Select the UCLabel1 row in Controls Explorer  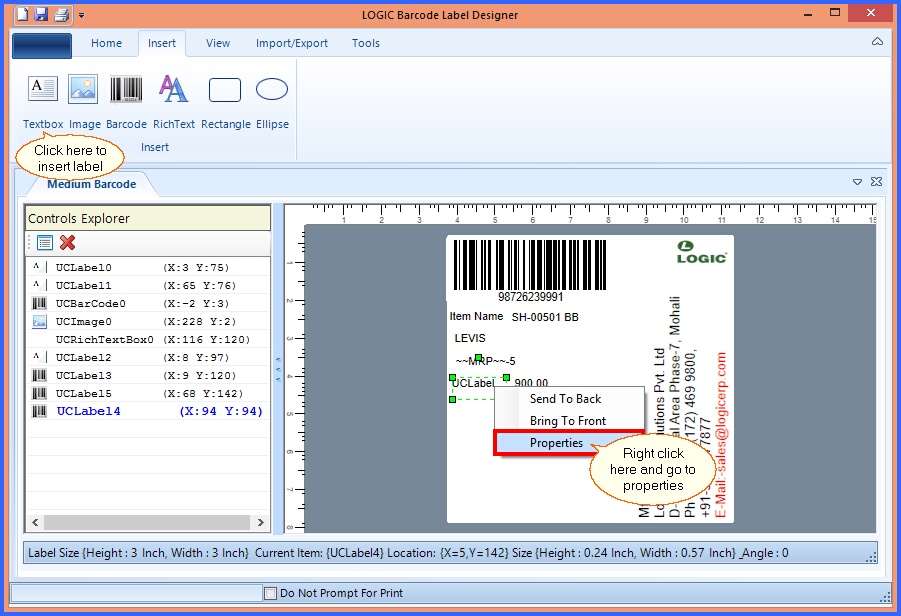[x=148, y=286]
